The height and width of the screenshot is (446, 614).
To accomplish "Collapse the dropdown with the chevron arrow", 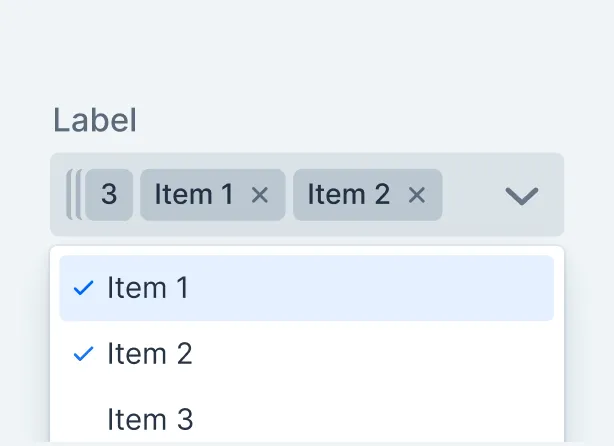I will tap(522, 195).
